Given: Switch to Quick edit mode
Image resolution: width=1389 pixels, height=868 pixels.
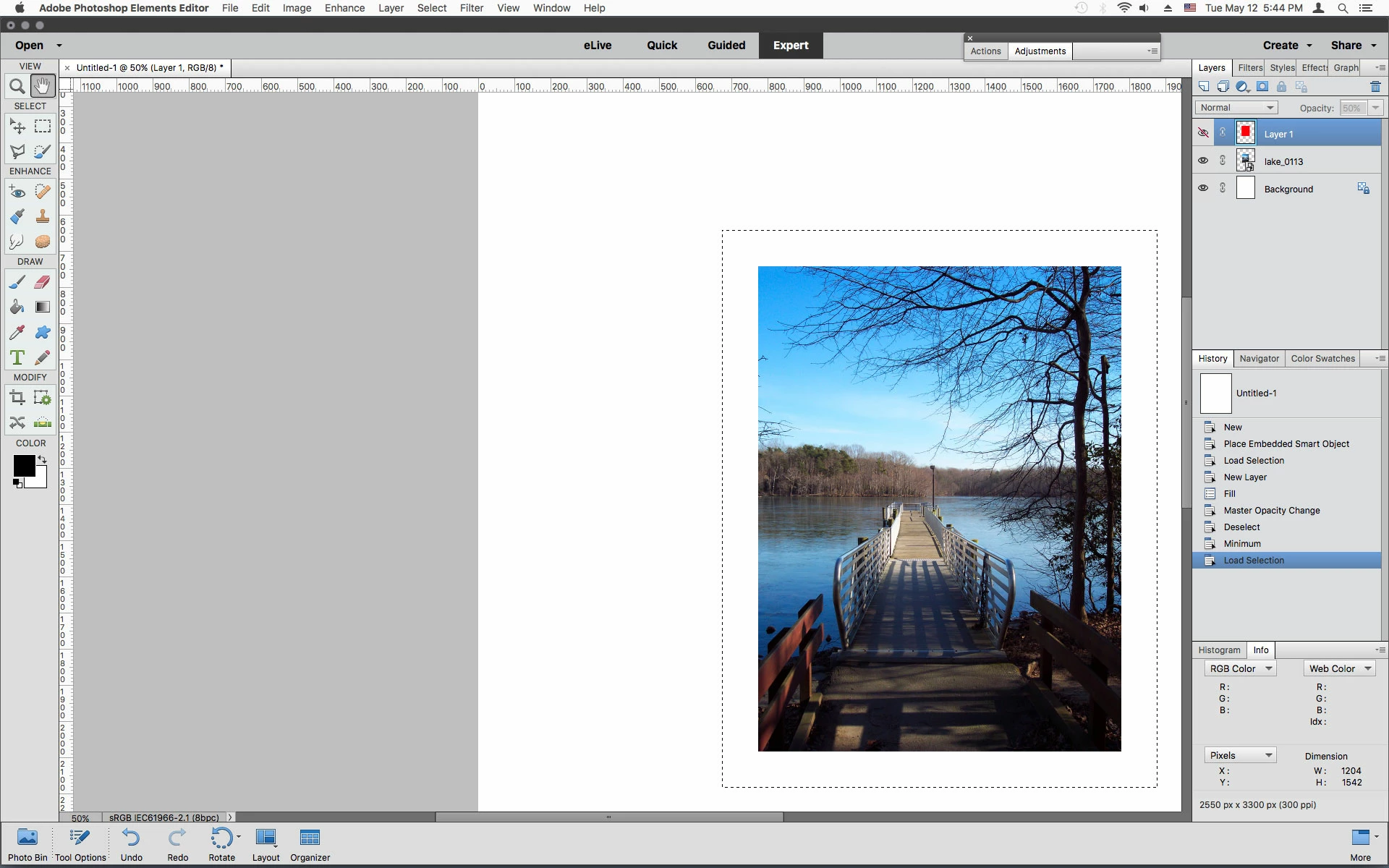Looking at the screenshot, I should click(x=661, y=45).
